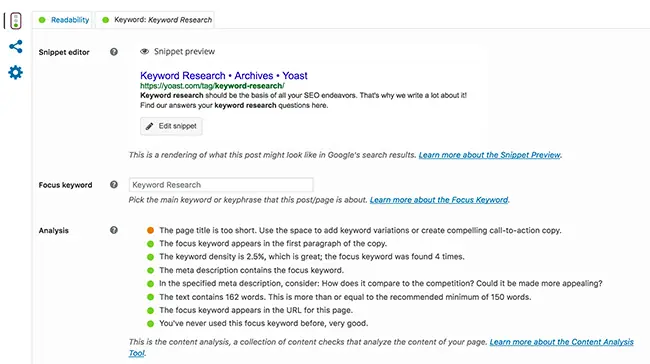Click the Focus keyword label
The image size is (650, 364).
pyautogui.click(x=65, y=185)
